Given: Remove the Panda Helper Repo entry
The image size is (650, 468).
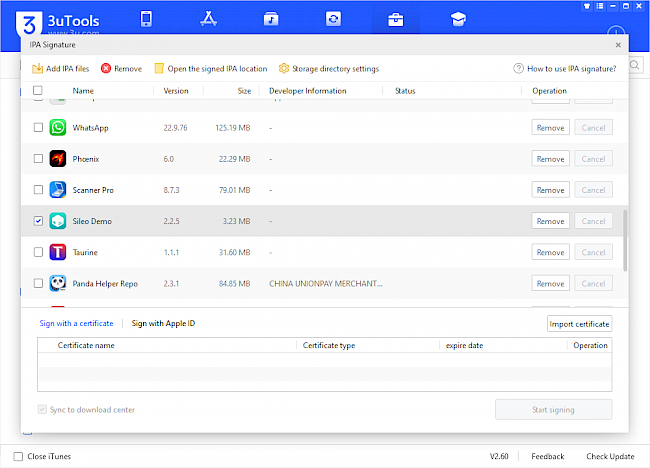Looking at the screenshot, I should tap(551, 284).
